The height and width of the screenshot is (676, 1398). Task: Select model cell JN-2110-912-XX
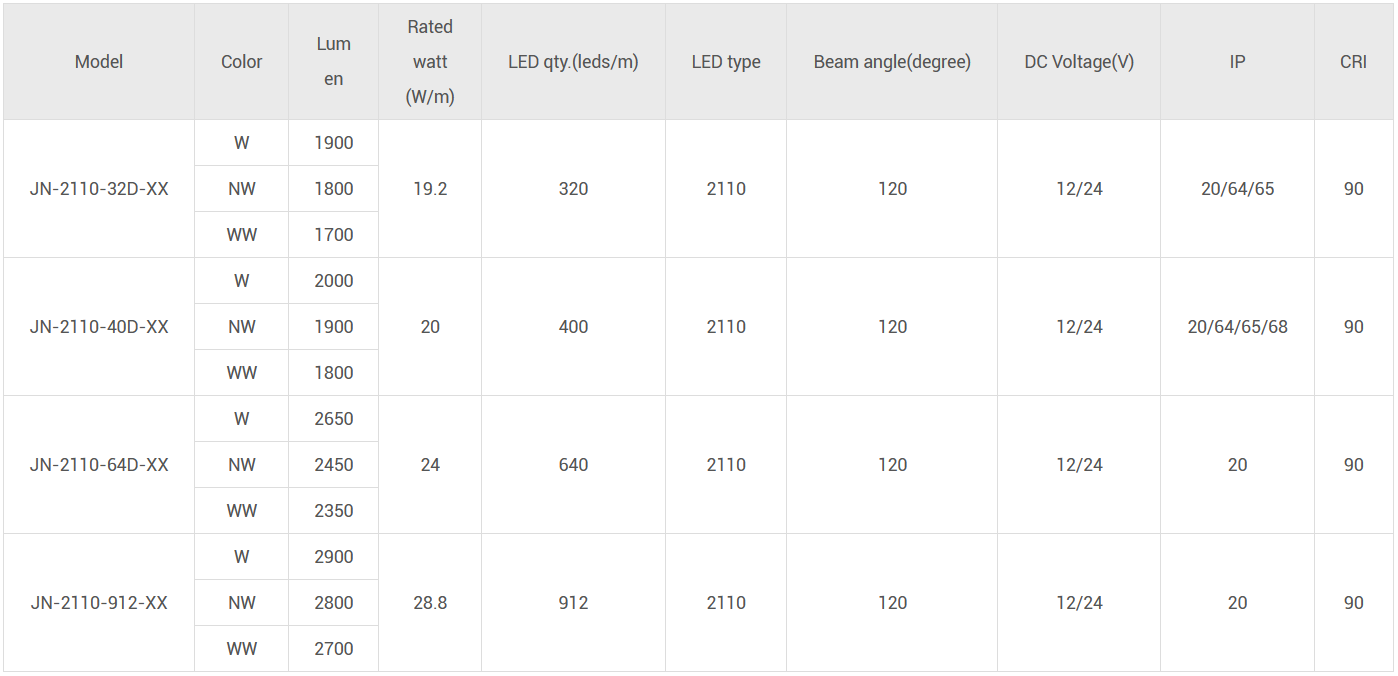[x=99, y=603]
